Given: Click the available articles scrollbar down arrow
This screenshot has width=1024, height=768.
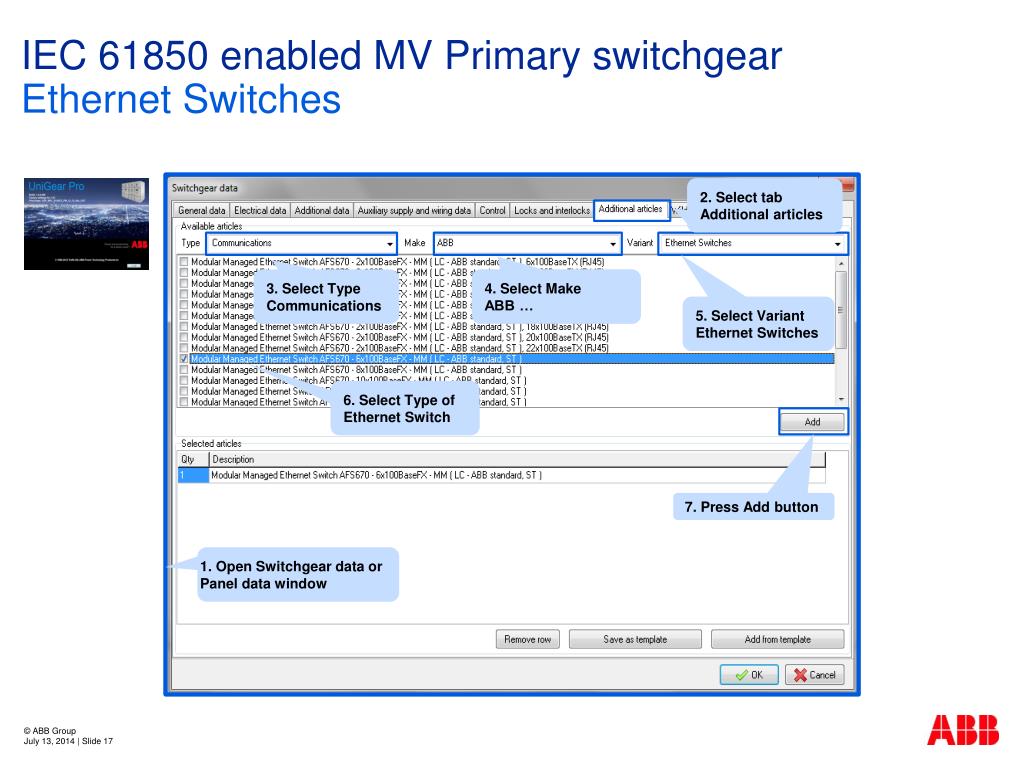Looking at the screenshot, I should [x=841, y=399].
